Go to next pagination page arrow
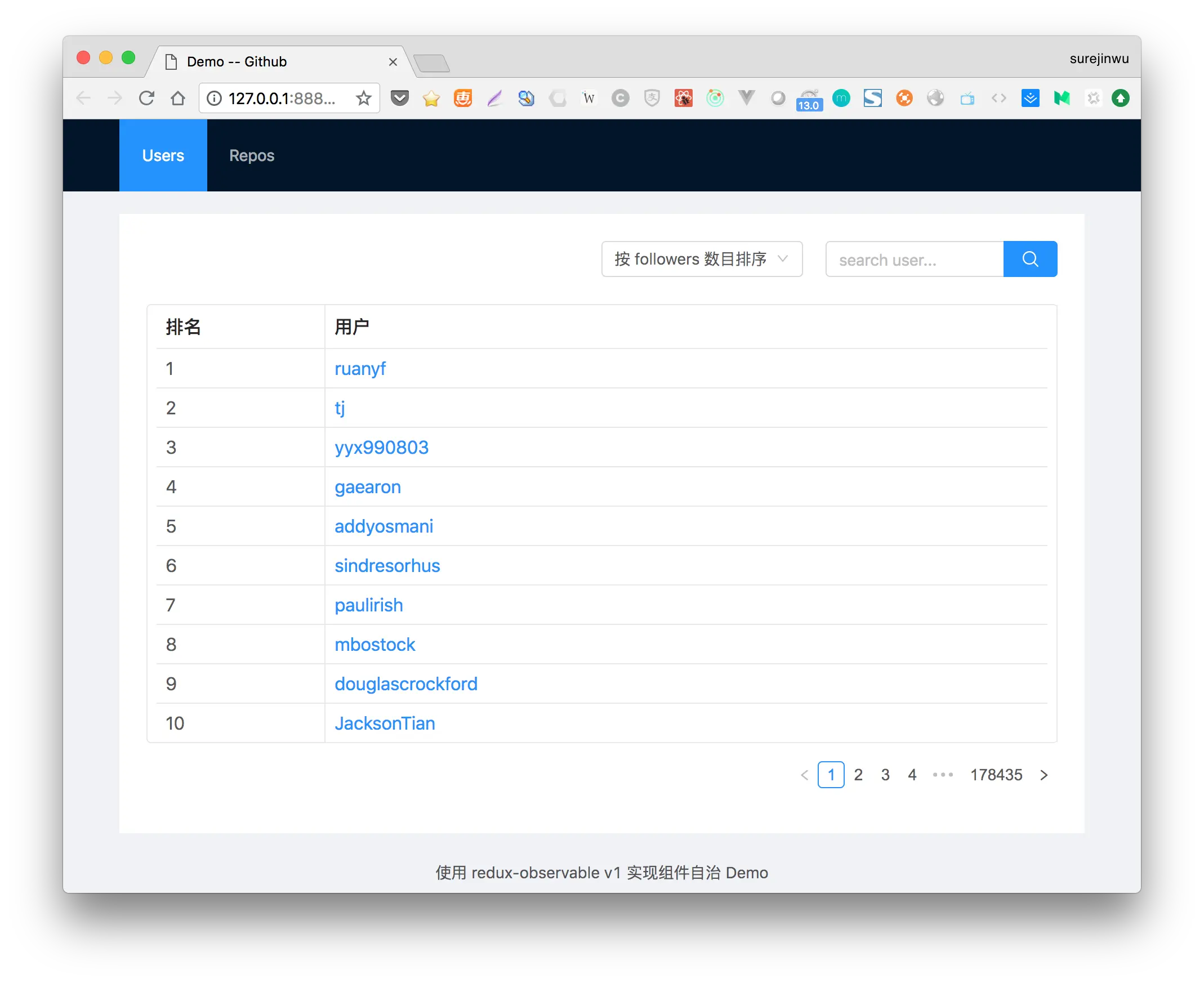 tap(1044, 775)
